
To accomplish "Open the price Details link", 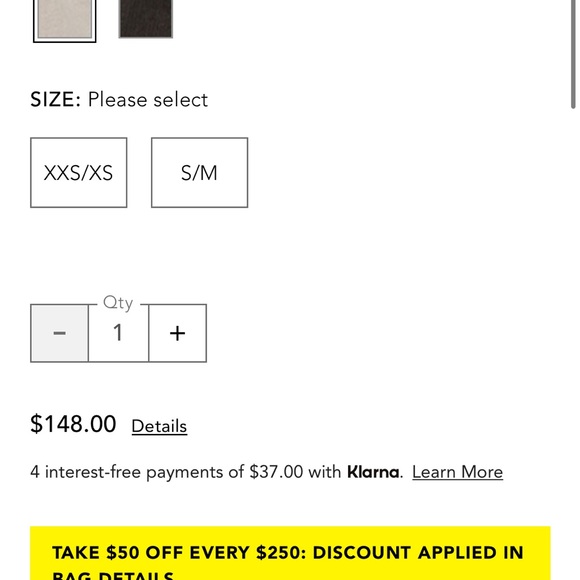I will coord(159,426).
